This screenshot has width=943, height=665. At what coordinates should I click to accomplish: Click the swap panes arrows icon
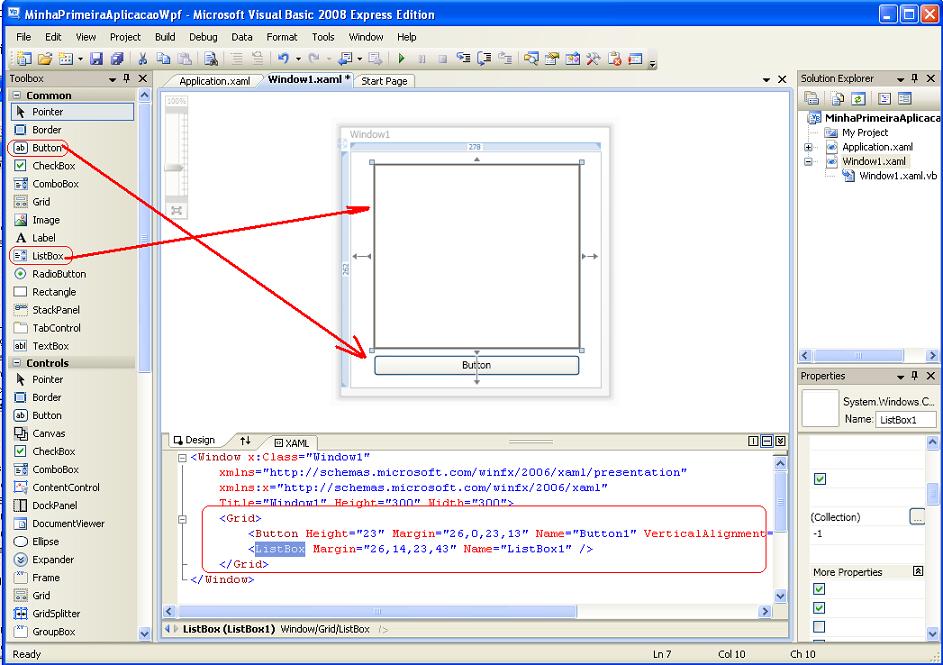(245, 440)
